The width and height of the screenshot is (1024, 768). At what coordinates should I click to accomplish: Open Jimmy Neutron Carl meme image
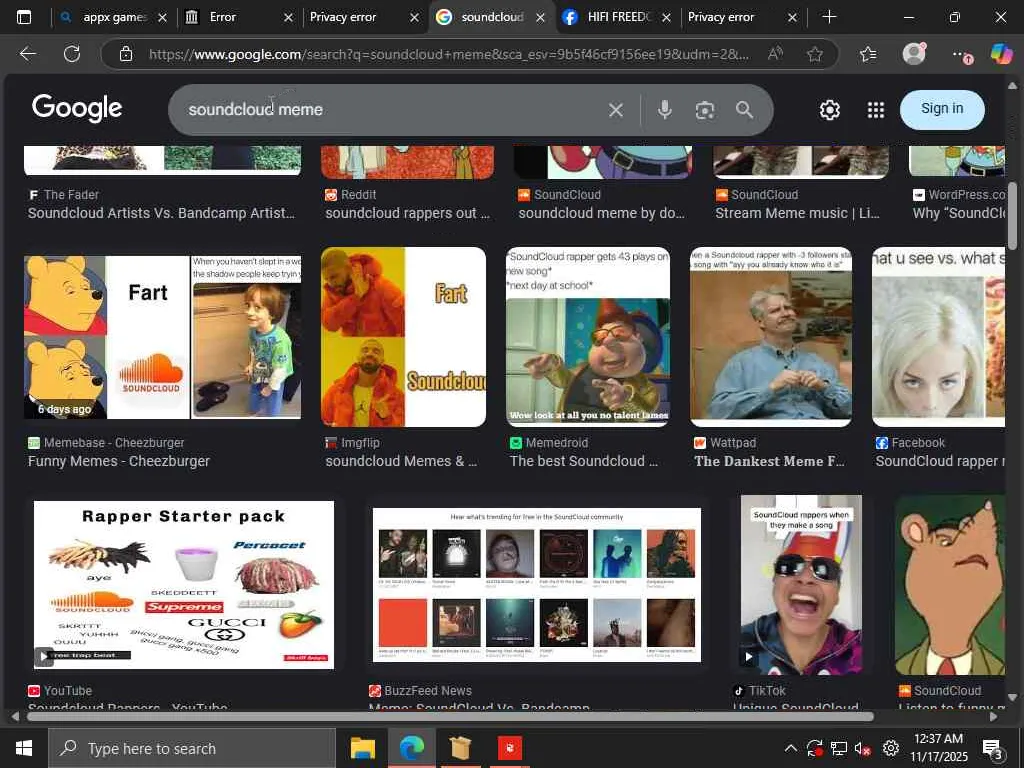coord(588,337)
